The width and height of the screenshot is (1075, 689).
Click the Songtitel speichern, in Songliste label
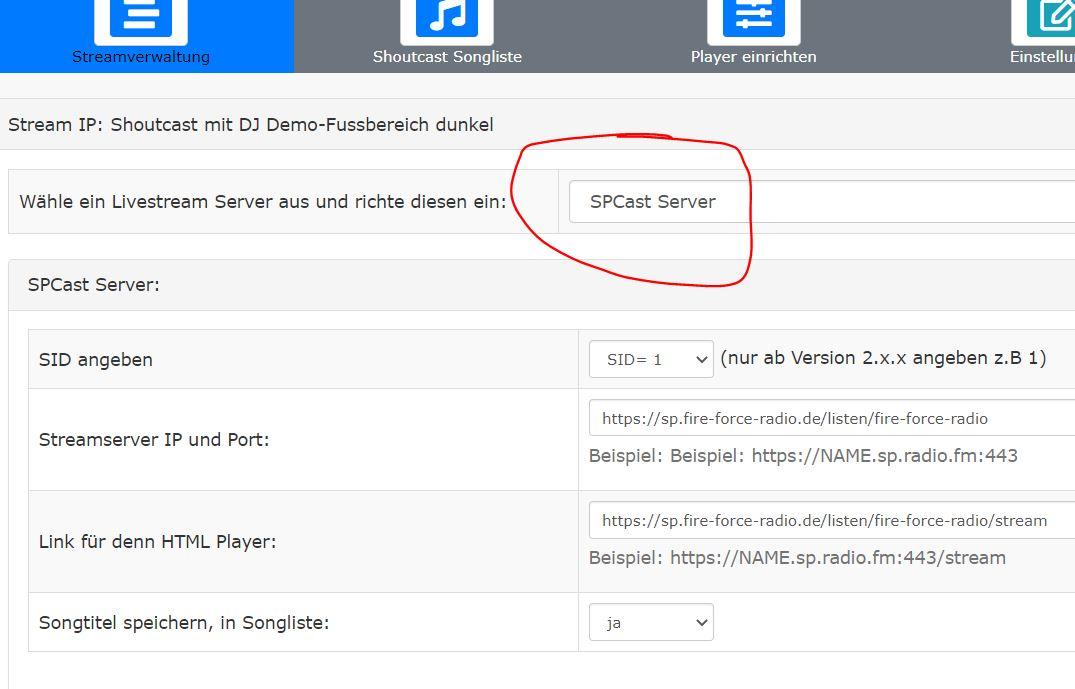pyautogui.click(x=184, y=623)
